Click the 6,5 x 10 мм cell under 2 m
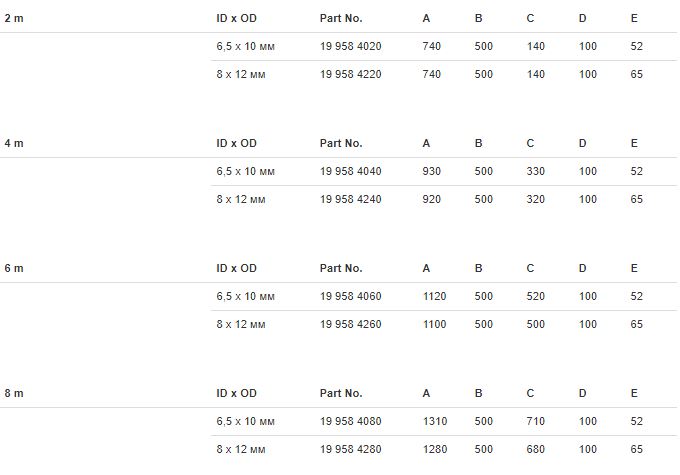Viewport: 680px width, 475px height. (x=244, y=47)
